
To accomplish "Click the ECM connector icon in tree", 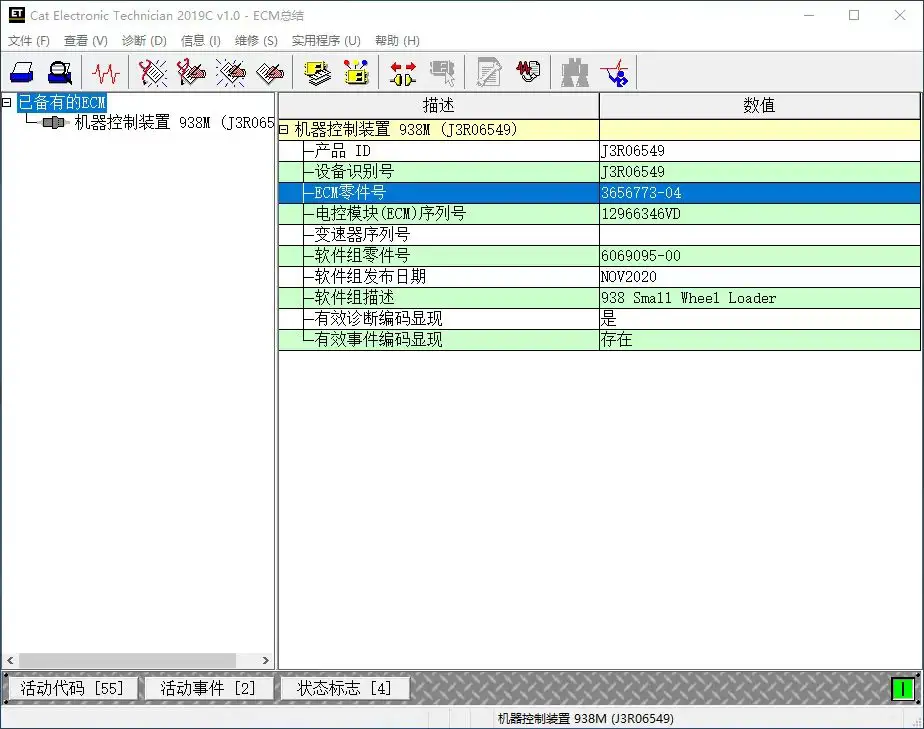I will (54, 123).
